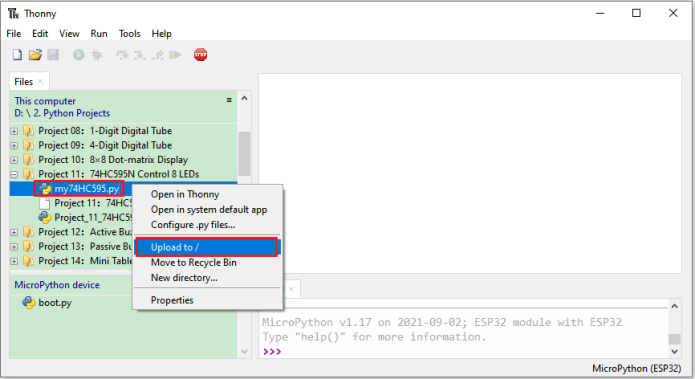Open Properties from the context menu

(207, 300)
